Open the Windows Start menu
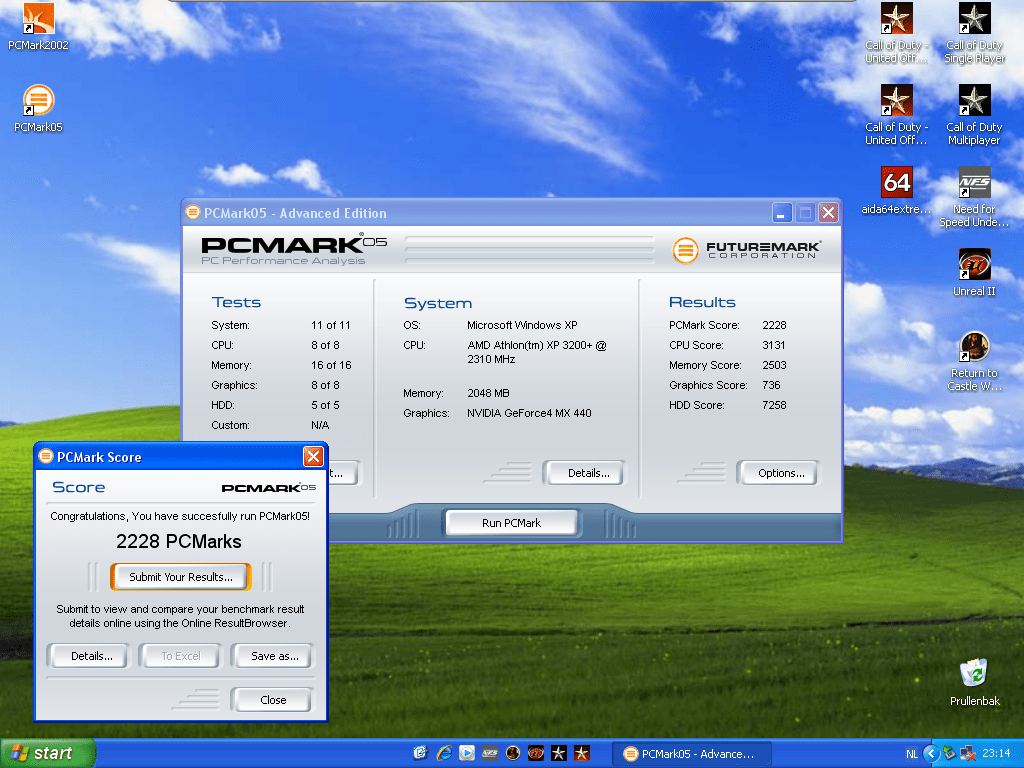Screen dimensions: 1024x768 [48, 753]
